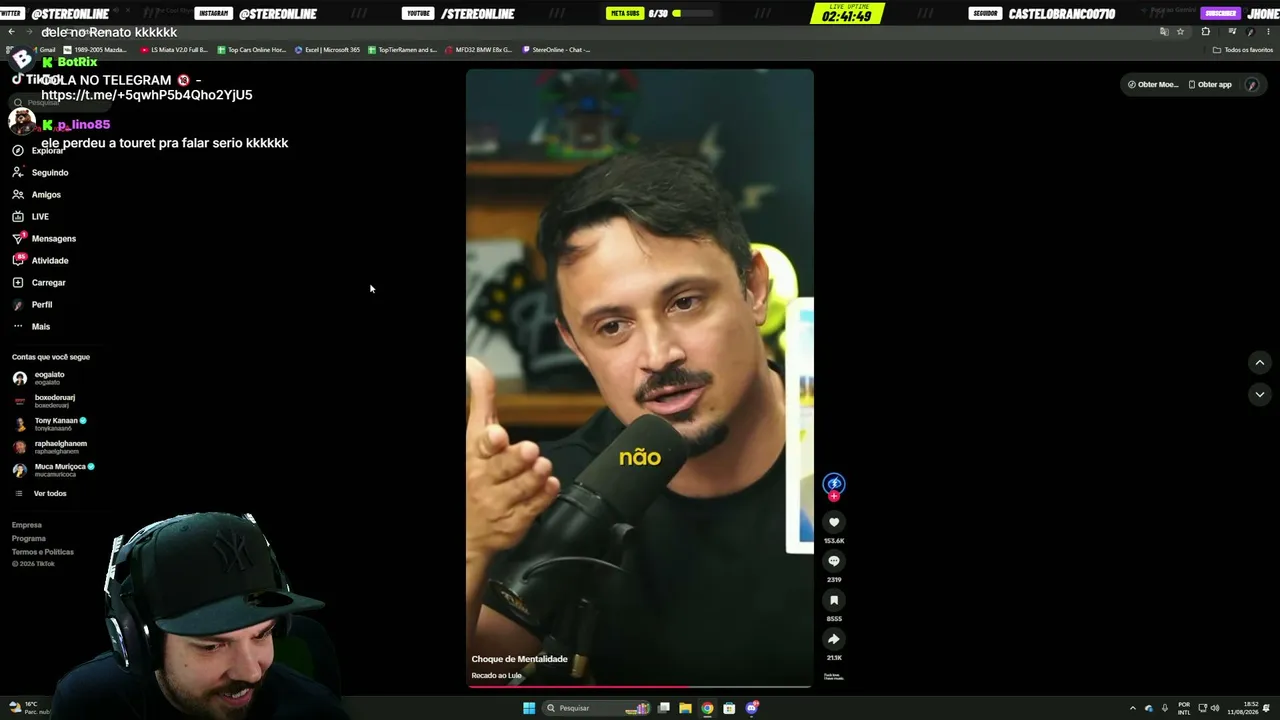
Task: Open the browser extensions puzzle icon
Action: tap(1205, 32)
